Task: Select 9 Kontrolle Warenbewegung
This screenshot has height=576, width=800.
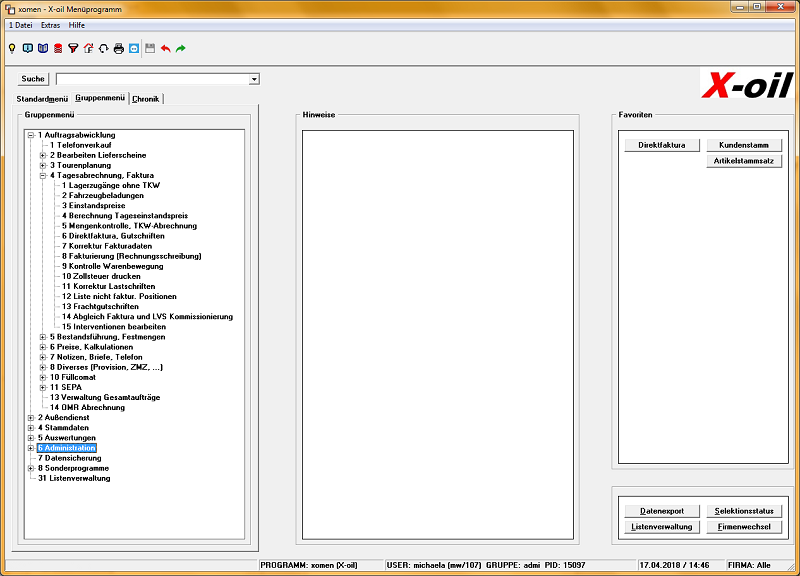Action: click(113, 266)
